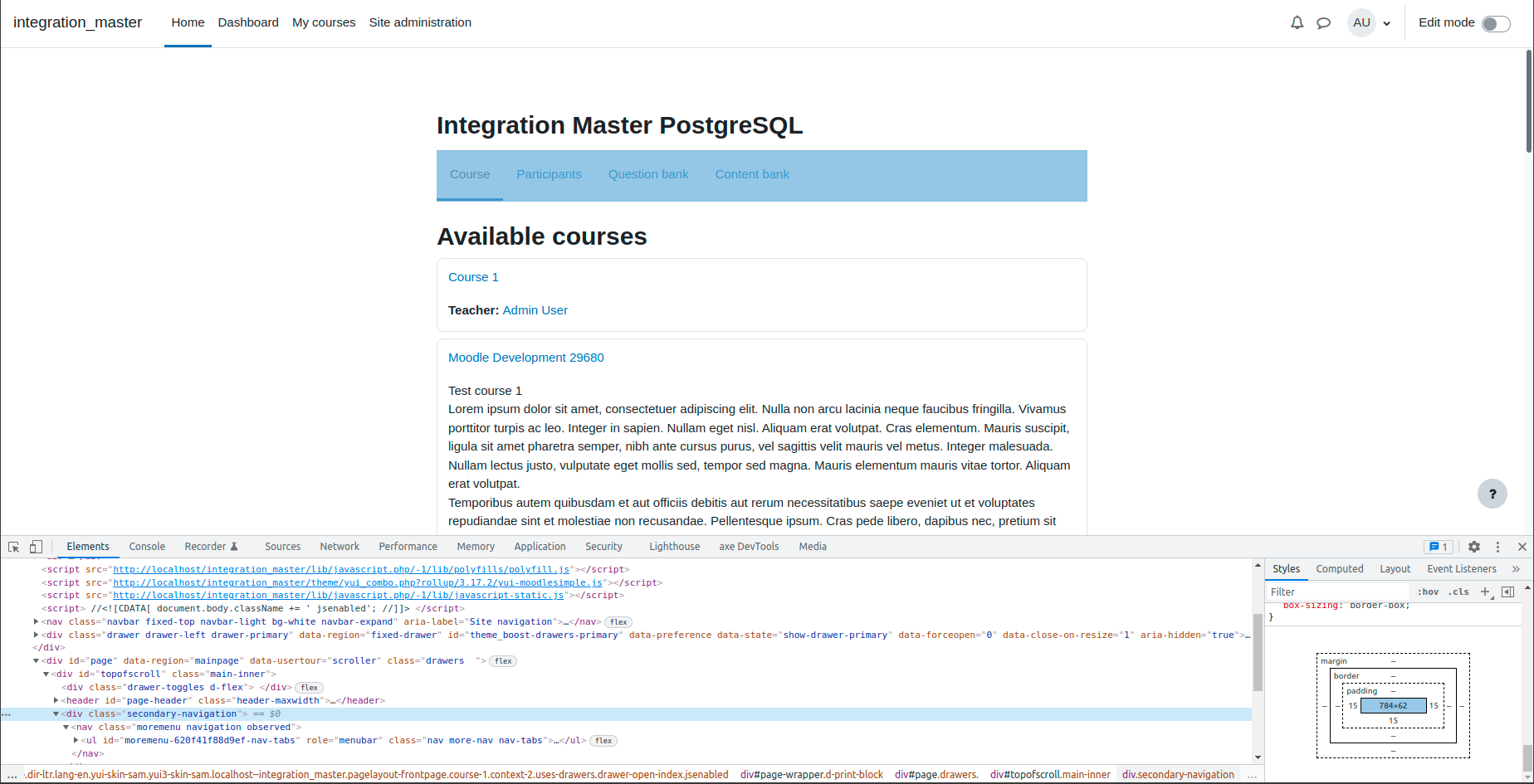This screenshot has width=1534, height=784.
Task: Collapse the div#topofscroll node
Action: click(x=46, y=674)
